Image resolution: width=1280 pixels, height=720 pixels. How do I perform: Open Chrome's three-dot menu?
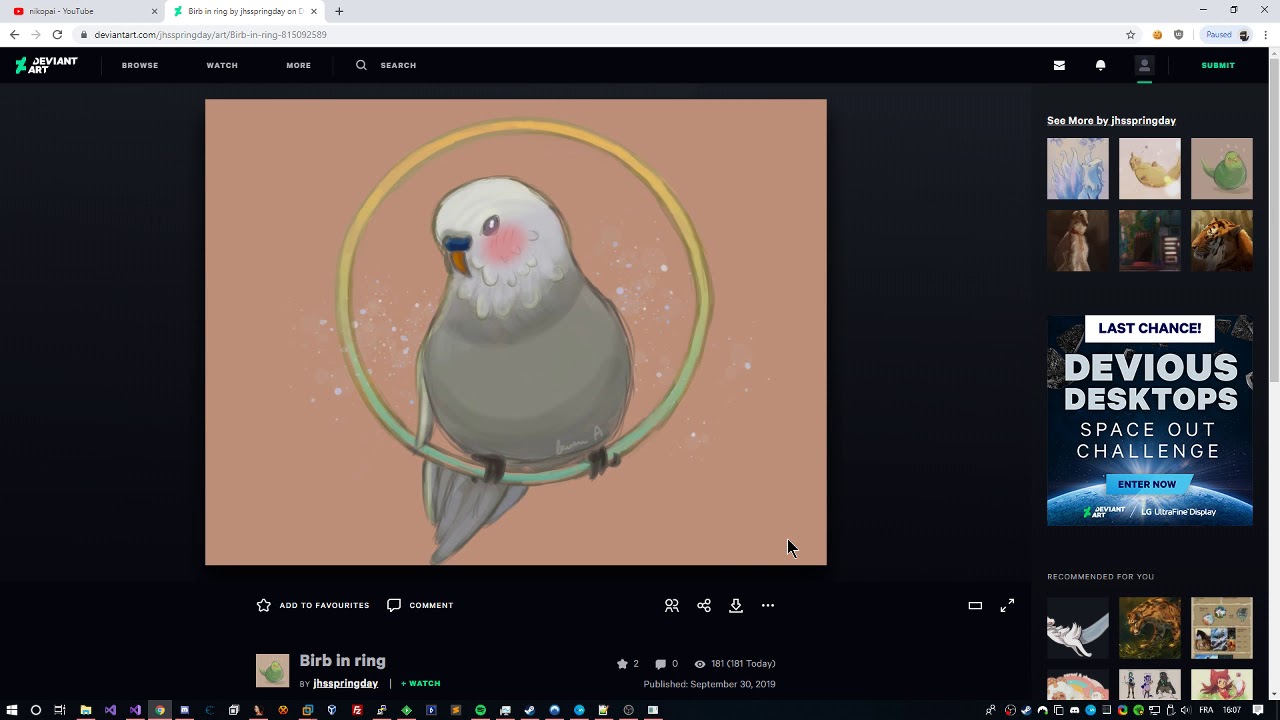(1266, 34)
